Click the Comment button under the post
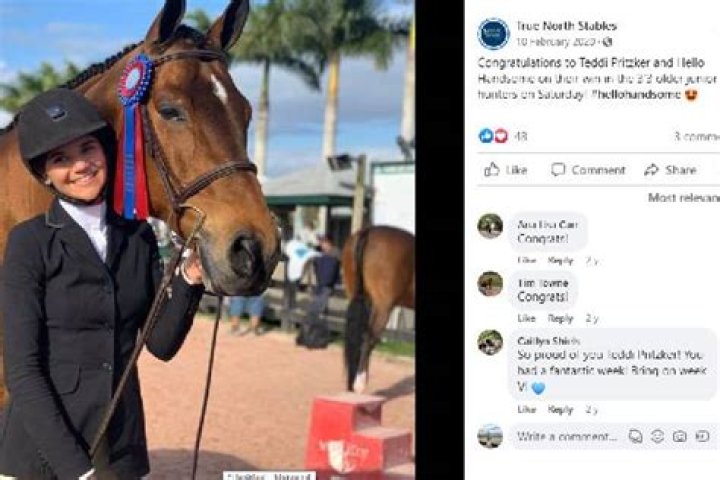The height and width of the screenshot is (480, 720). [588, 170]
